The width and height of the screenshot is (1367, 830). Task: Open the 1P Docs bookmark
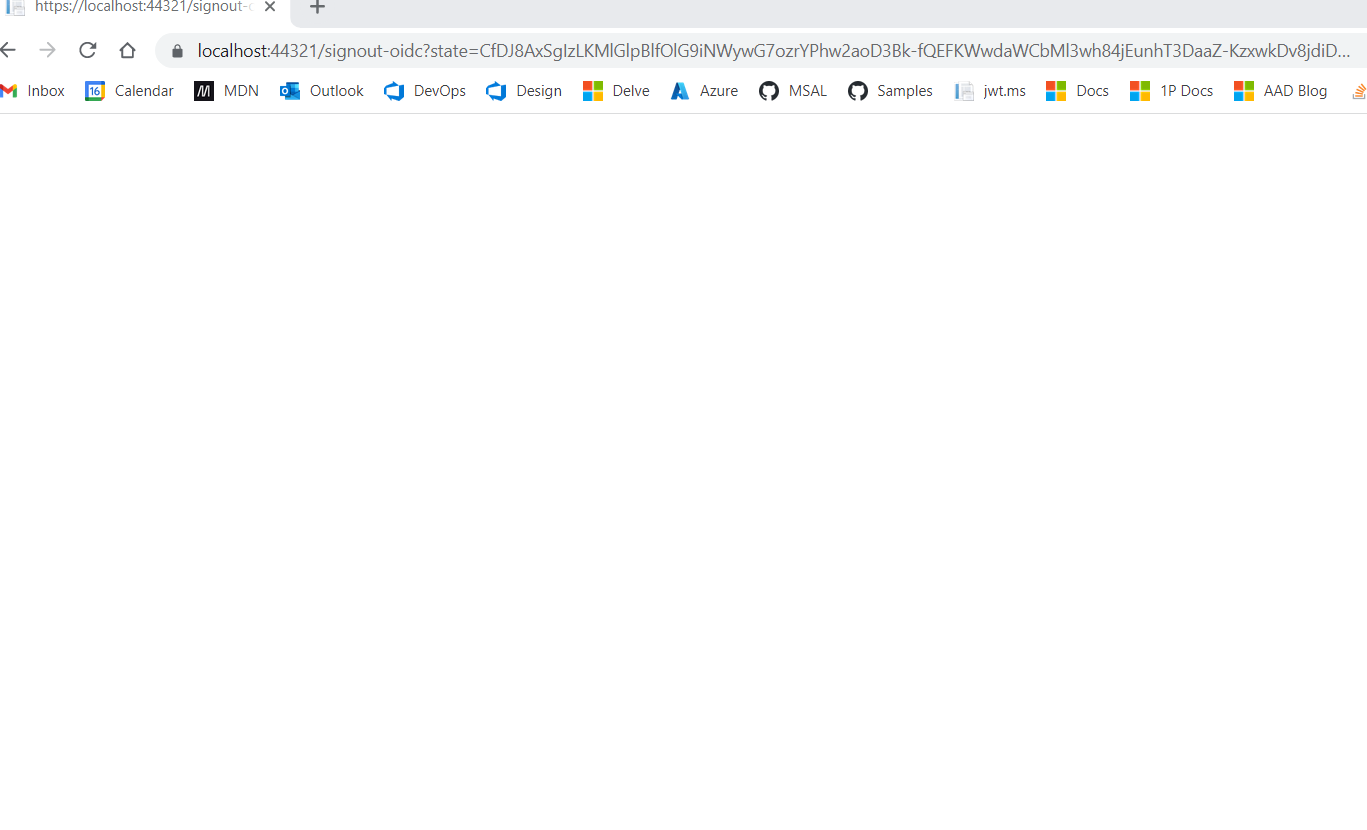(1171, 91)
